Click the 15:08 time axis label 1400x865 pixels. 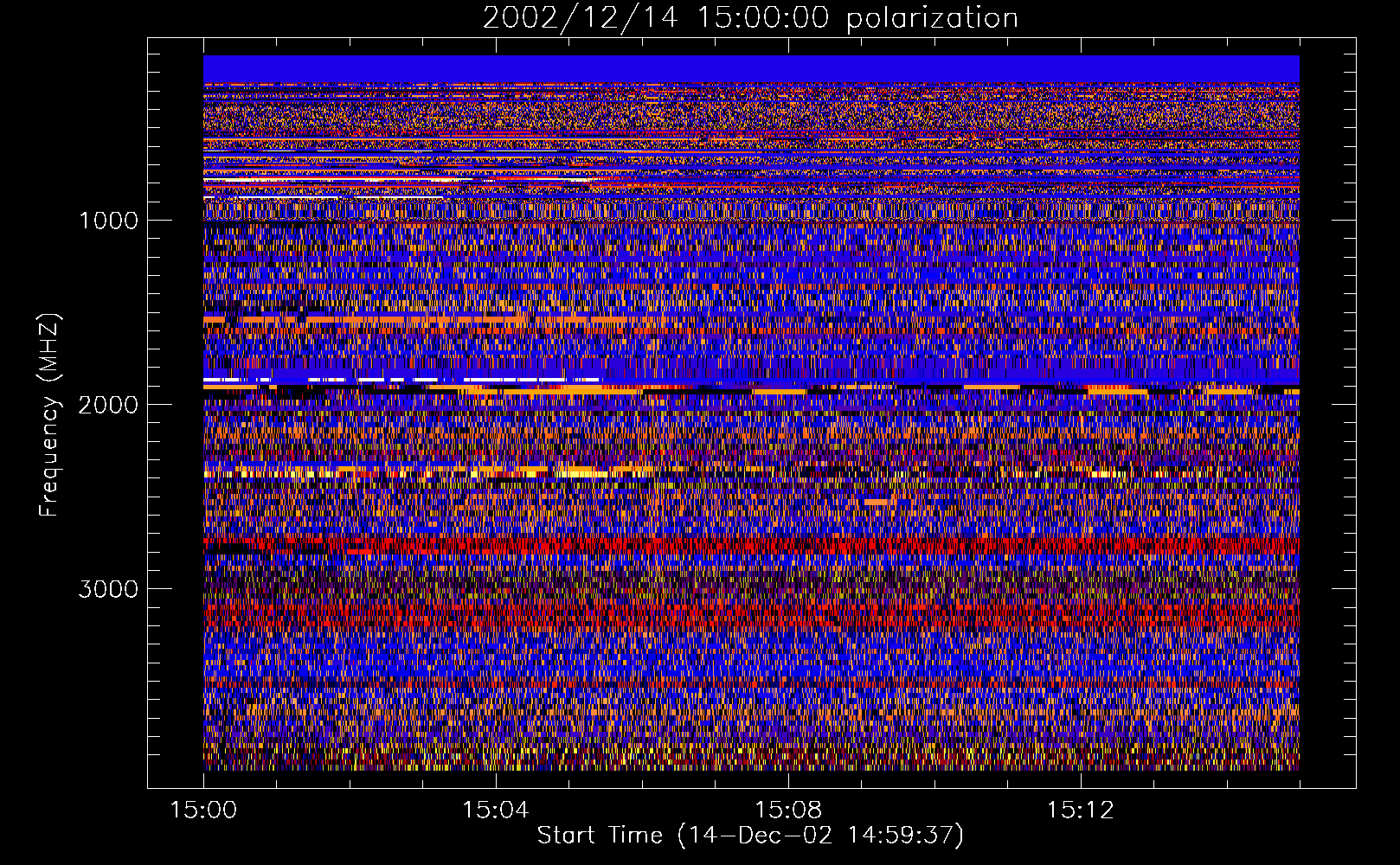(787, 811)
